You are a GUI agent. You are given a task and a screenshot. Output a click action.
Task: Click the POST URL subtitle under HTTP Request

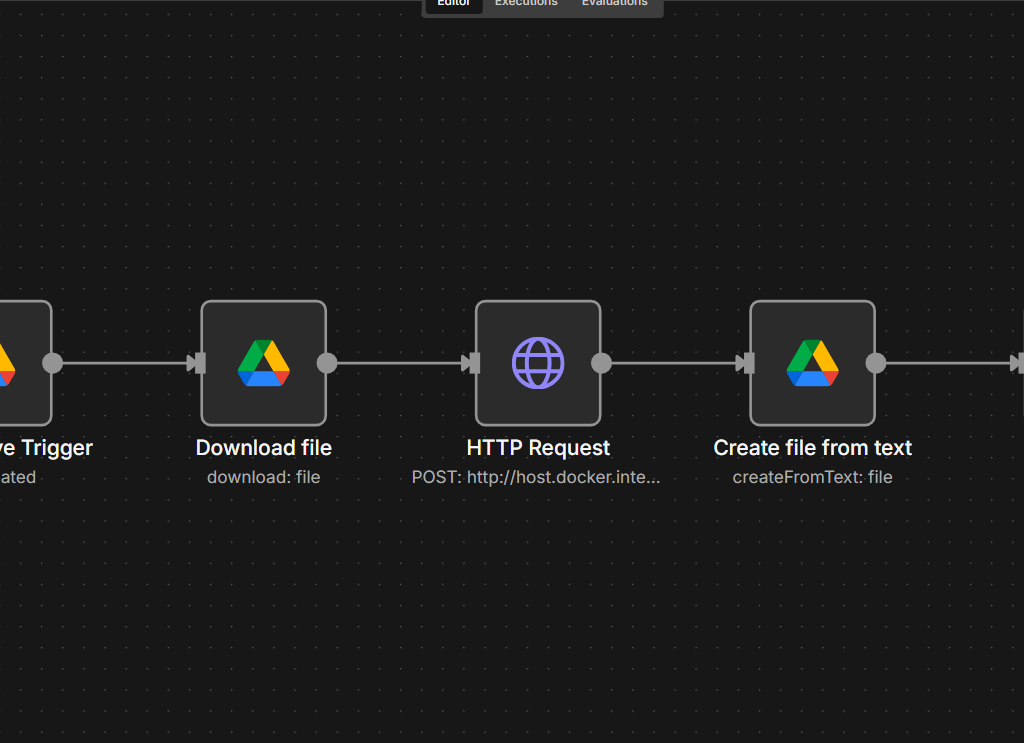(x=536, y=478)
